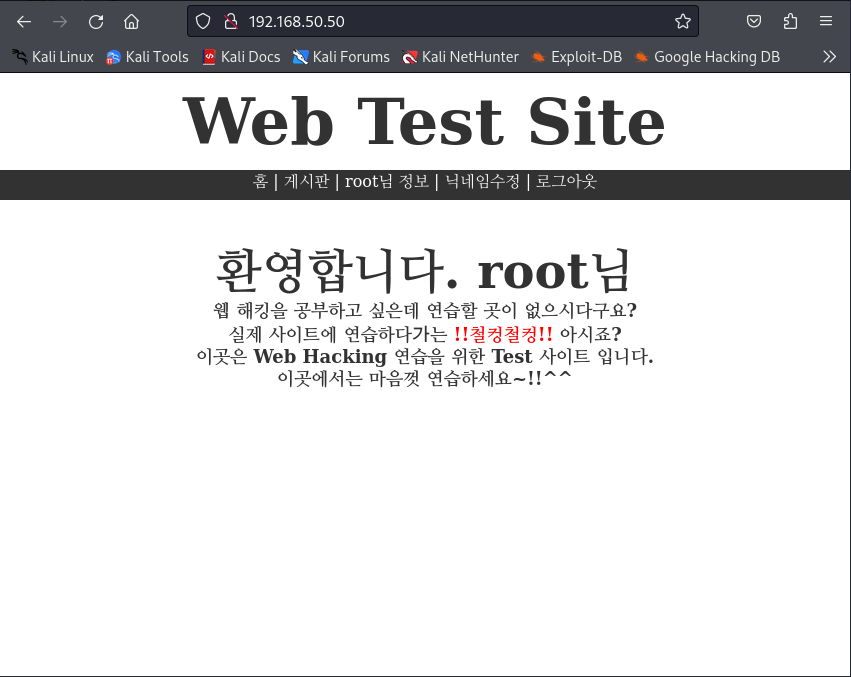
Task: View root님 정보 profile page
Action: click(387, 181)
